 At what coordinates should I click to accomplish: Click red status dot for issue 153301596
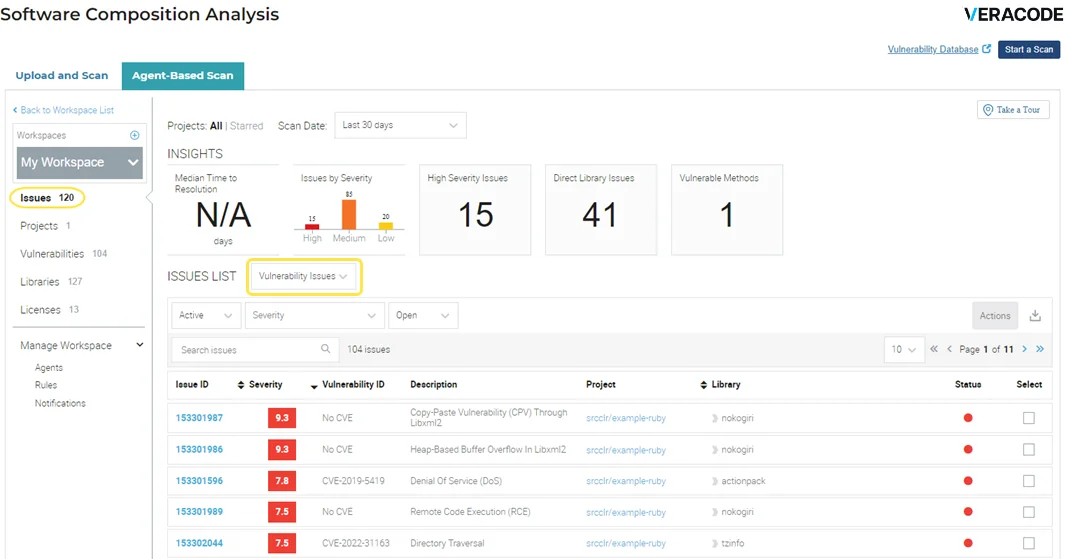[x=968, y=481]
